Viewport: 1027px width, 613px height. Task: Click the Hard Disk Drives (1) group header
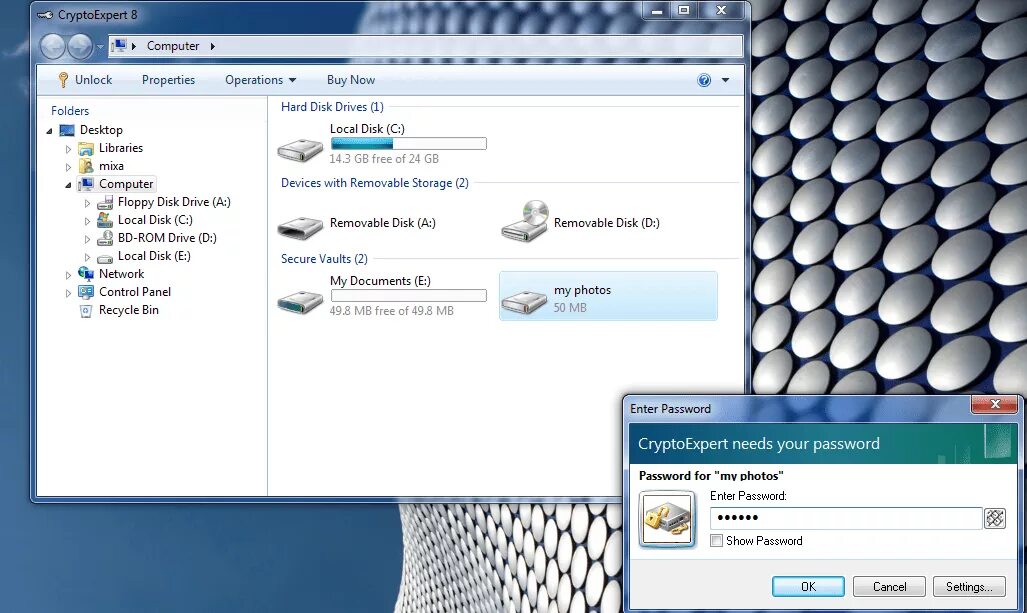pos(332,107)
